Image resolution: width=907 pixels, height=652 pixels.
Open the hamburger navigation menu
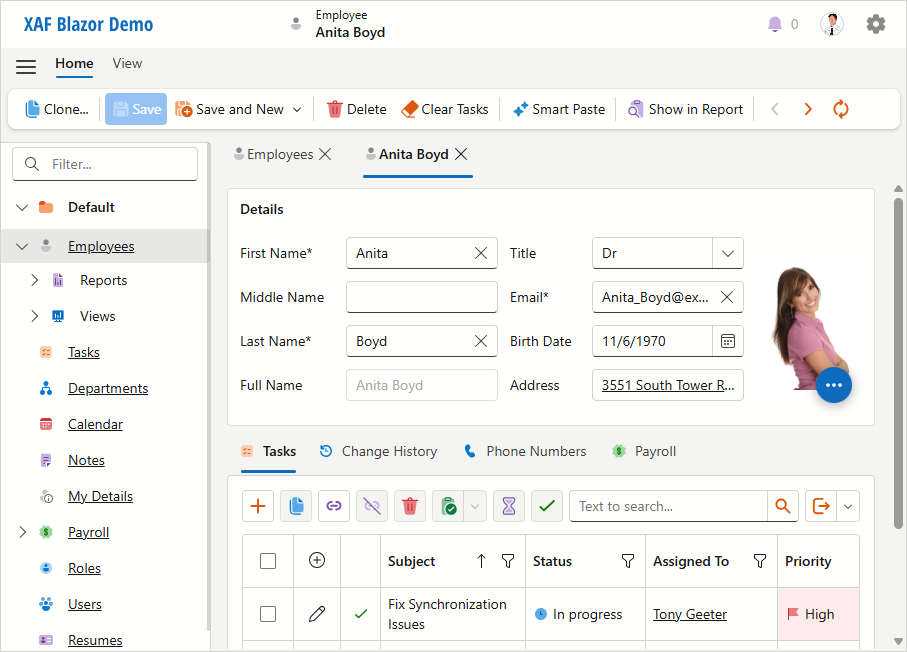[26, 67]
